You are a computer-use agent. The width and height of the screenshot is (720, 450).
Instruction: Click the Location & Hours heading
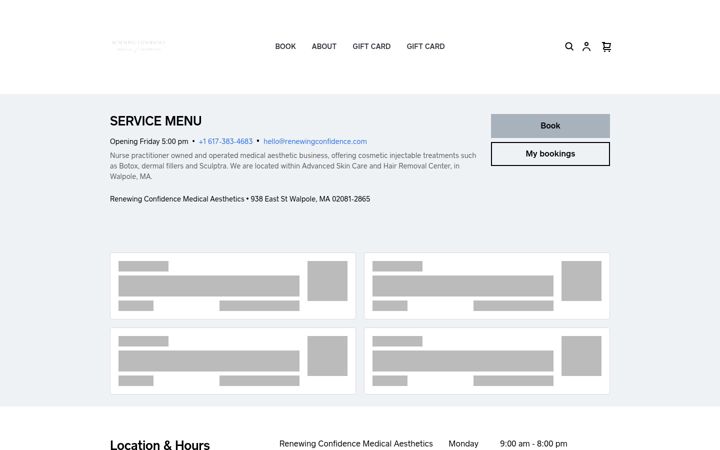[160, 444]
